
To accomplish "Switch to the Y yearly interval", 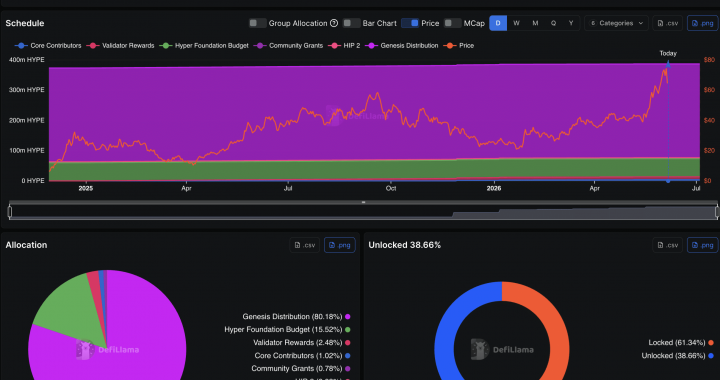I will pos(571,23).
